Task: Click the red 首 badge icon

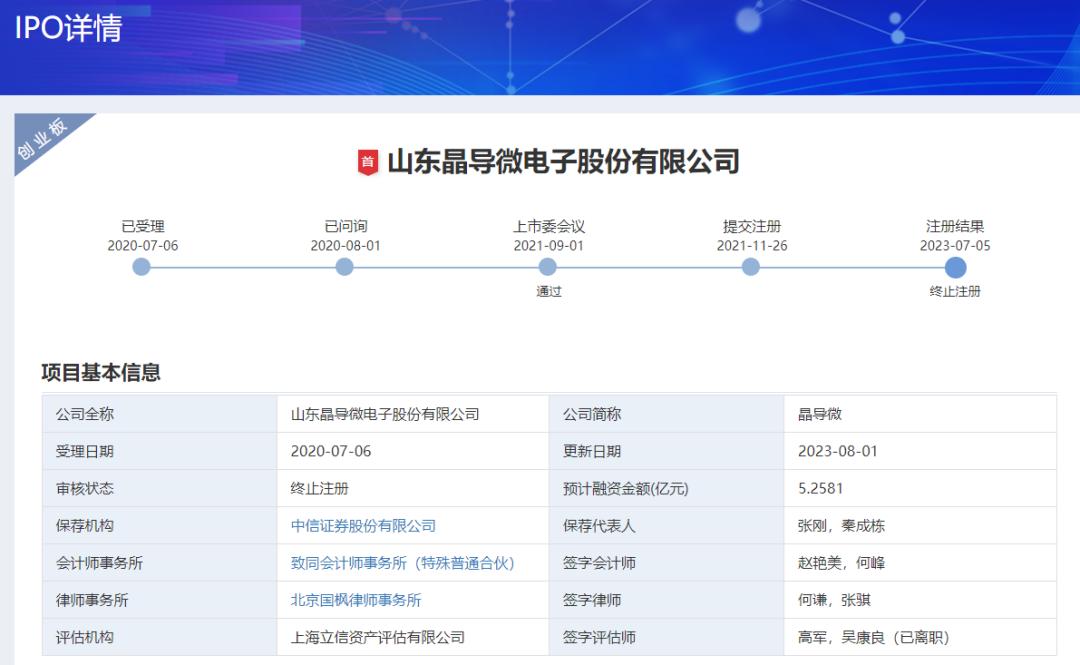Action: click(368, 162)
